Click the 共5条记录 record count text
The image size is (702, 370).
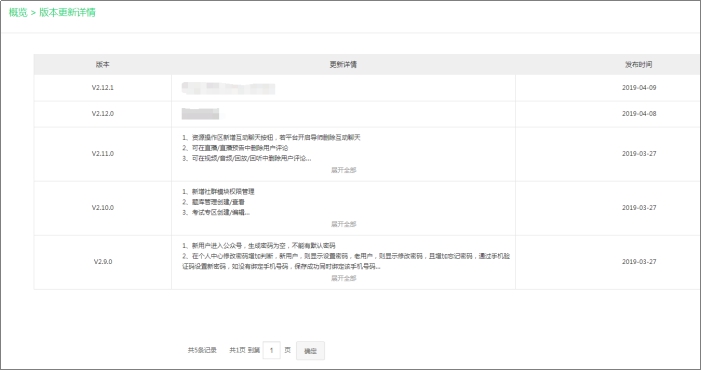(x=202, y=350)
